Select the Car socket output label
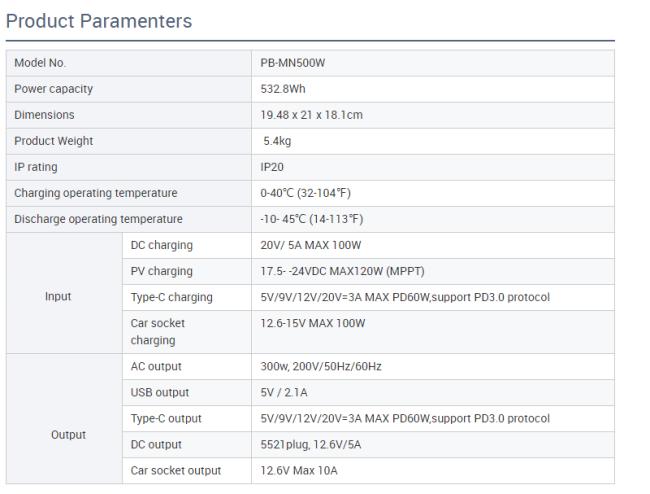 pos(176,471)
